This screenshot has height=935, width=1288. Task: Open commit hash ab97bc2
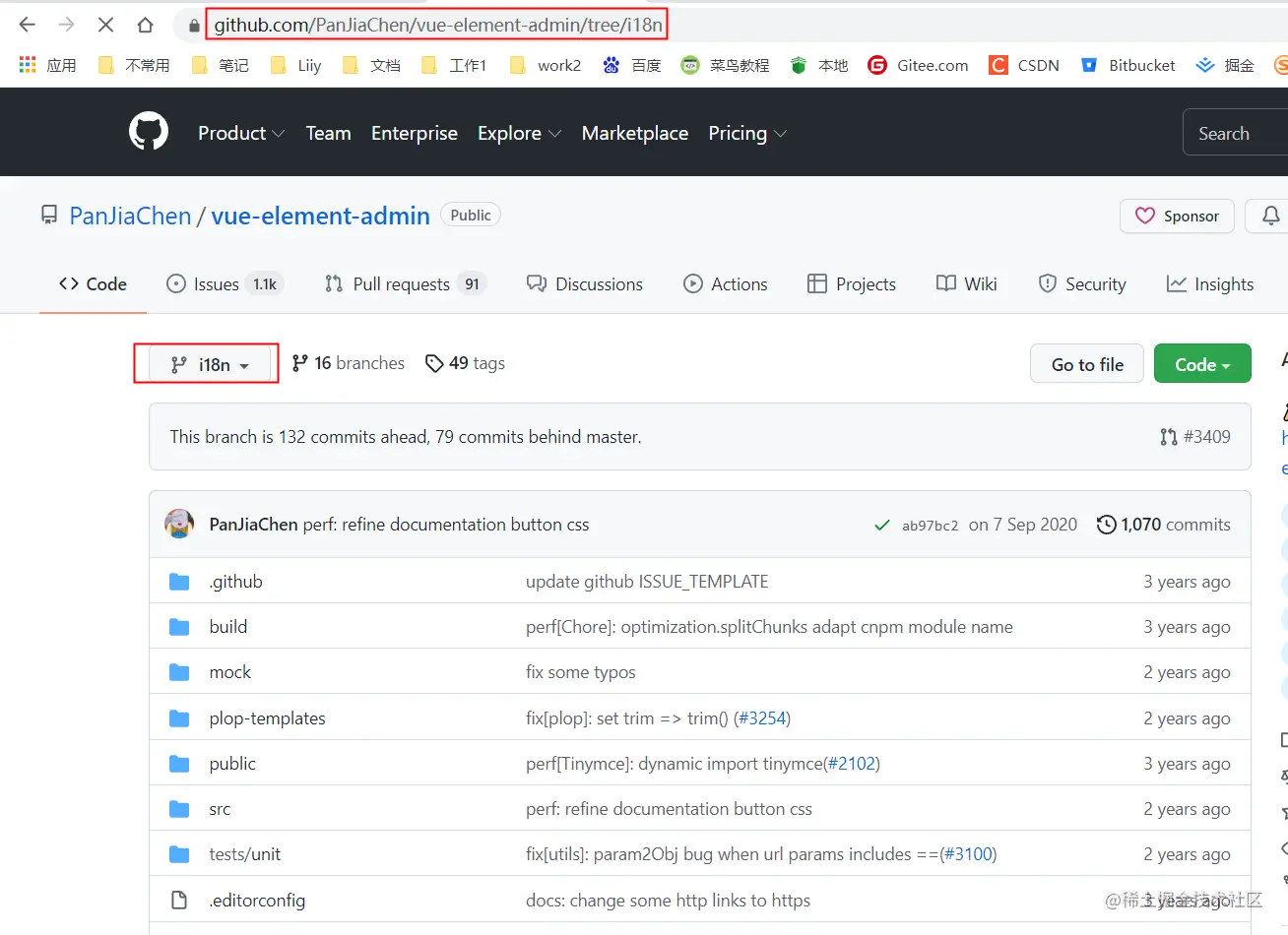tap(930, 526)
